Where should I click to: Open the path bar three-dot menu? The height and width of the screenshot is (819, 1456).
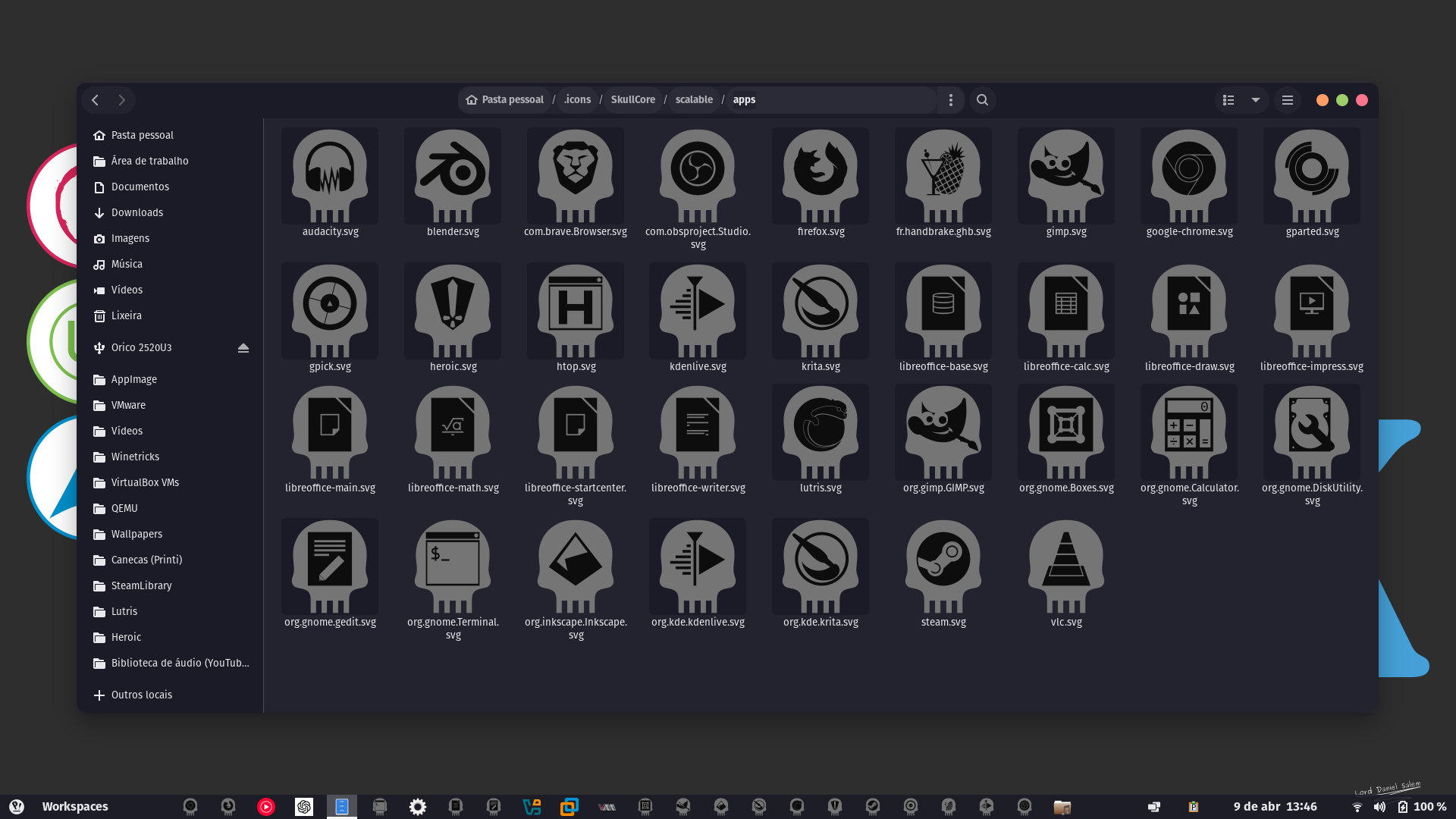click(950, 100)
